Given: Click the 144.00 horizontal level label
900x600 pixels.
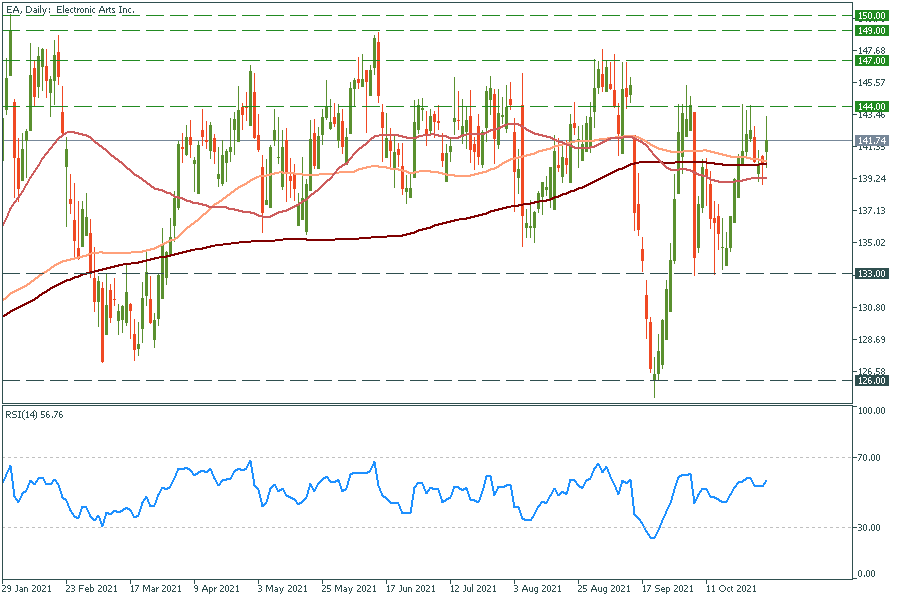Looking at the screenshot, I should click(x=873, y=106).
